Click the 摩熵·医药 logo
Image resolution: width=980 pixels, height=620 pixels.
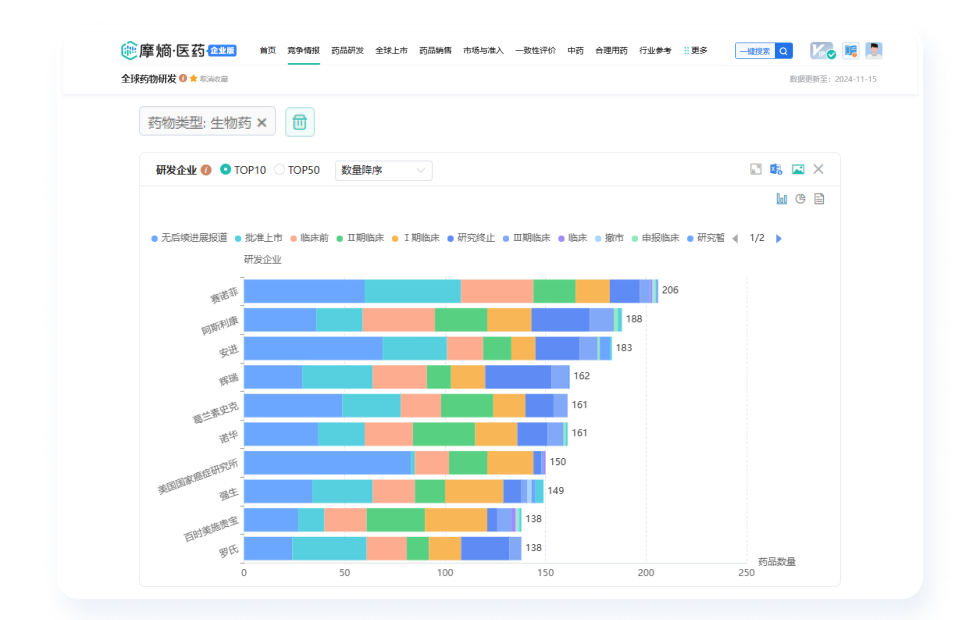click(x=163, y=51)
